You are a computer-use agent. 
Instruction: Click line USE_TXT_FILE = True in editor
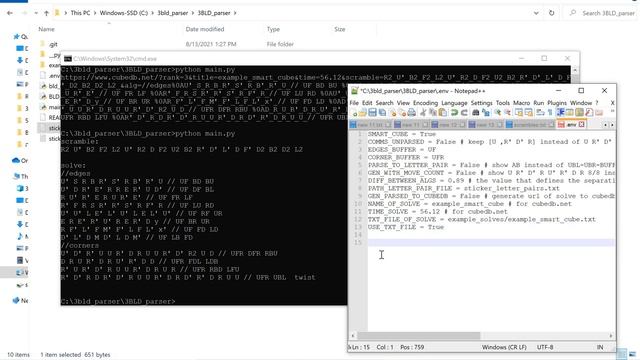click(406, 227)
